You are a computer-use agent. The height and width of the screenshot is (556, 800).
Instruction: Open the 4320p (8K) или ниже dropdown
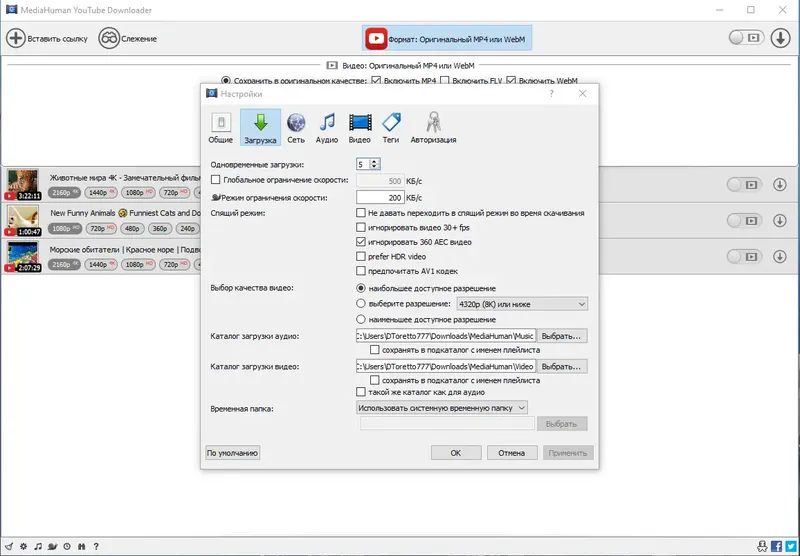click(x=522, y=304)
